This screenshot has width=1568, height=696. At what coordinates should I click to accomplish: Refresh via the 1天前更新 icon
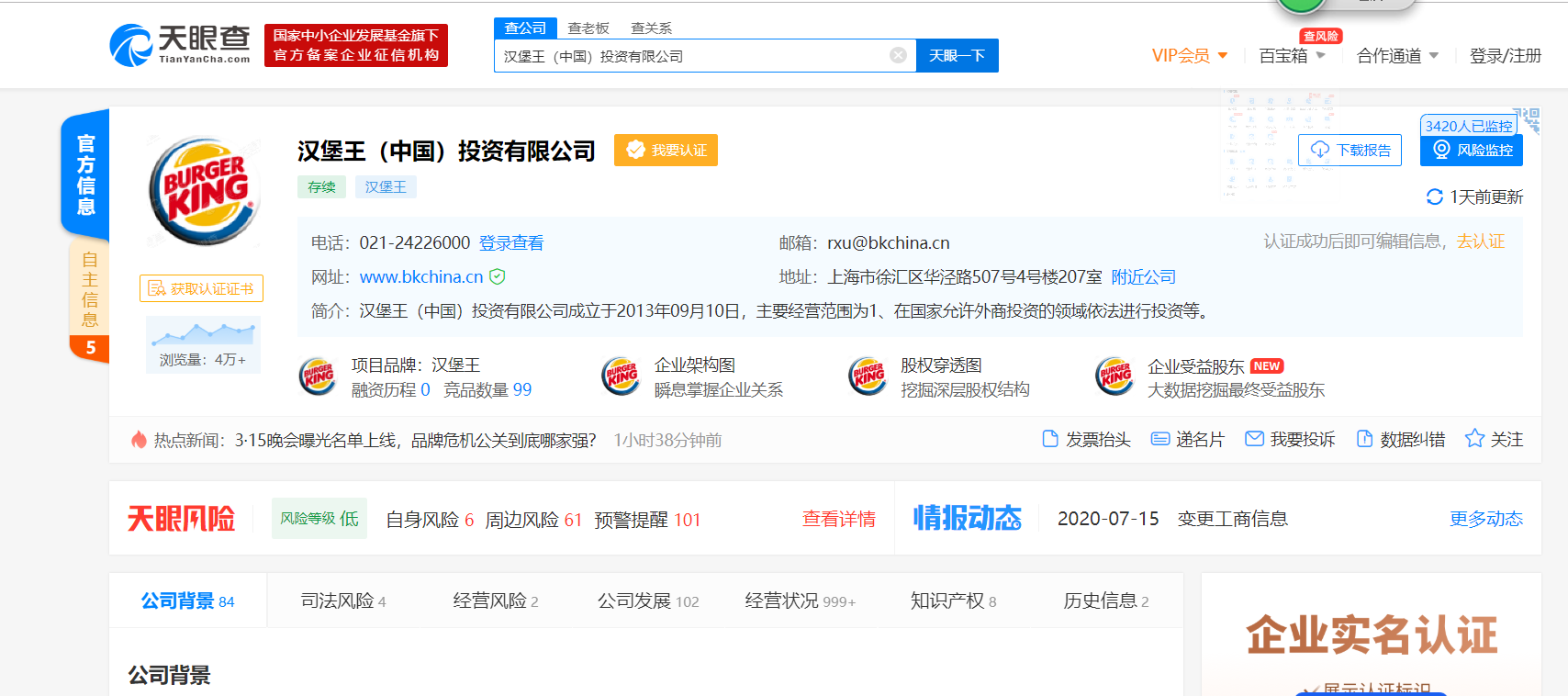tap(1434, 196)
